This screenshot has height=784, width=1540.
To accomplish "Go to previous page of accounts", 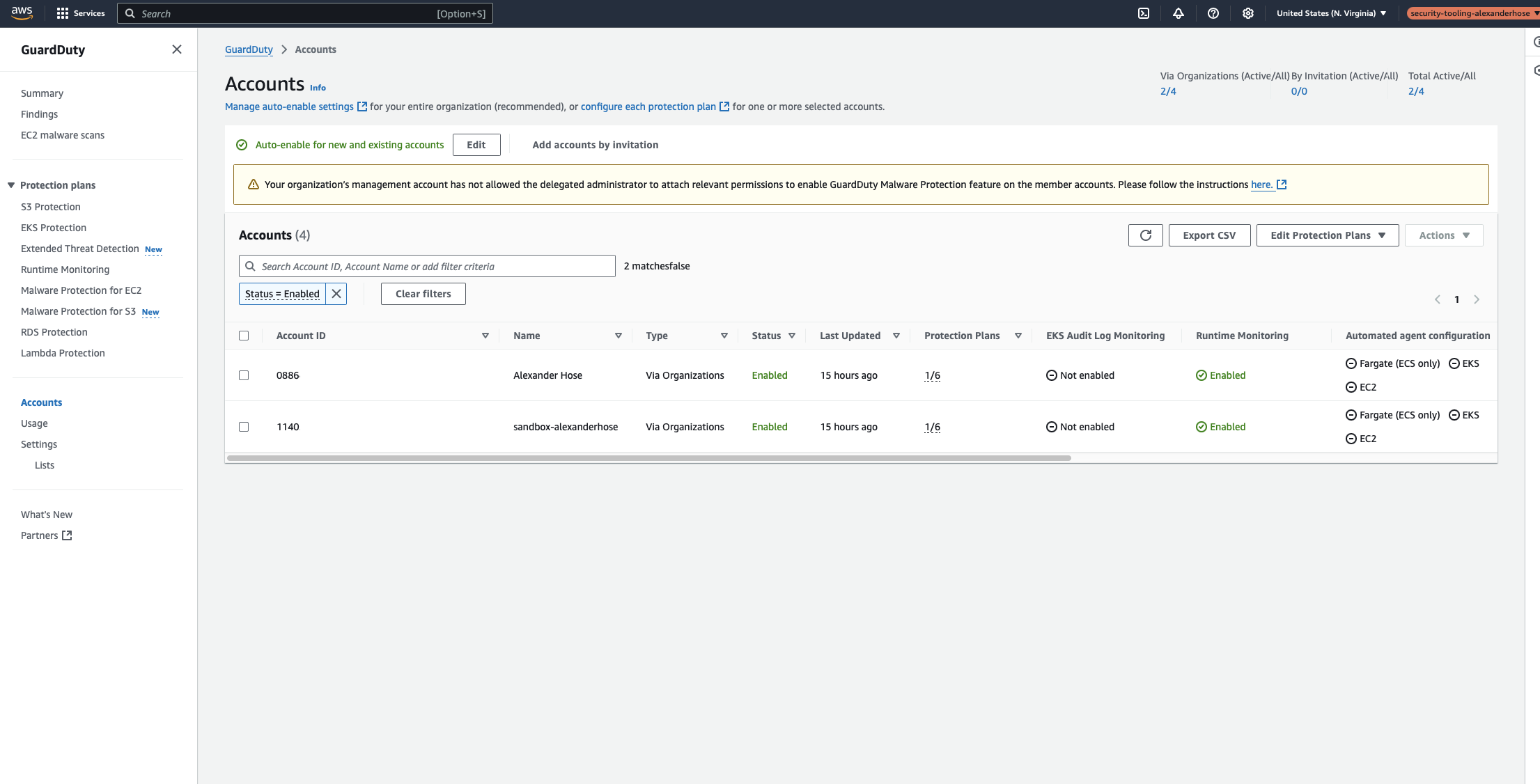I will point(1438,299).
